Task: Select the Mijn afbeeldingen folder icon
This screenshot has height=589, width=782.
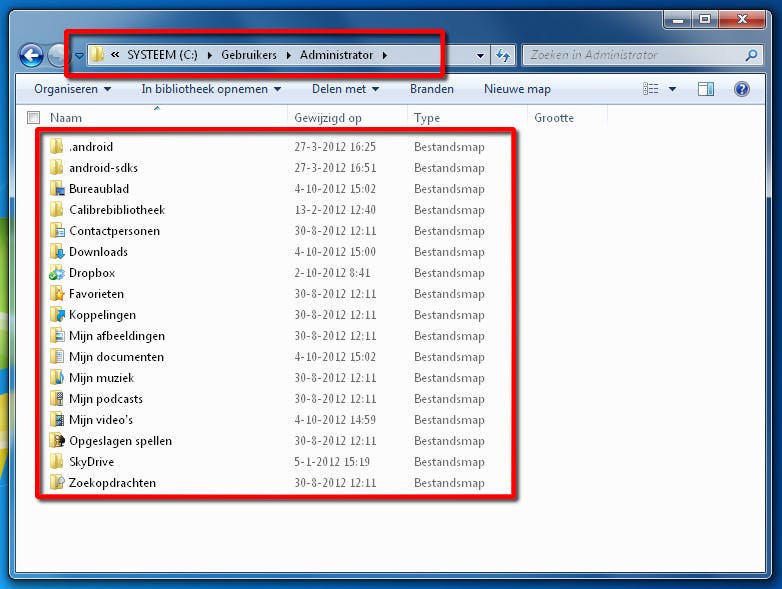Action: 57,336
